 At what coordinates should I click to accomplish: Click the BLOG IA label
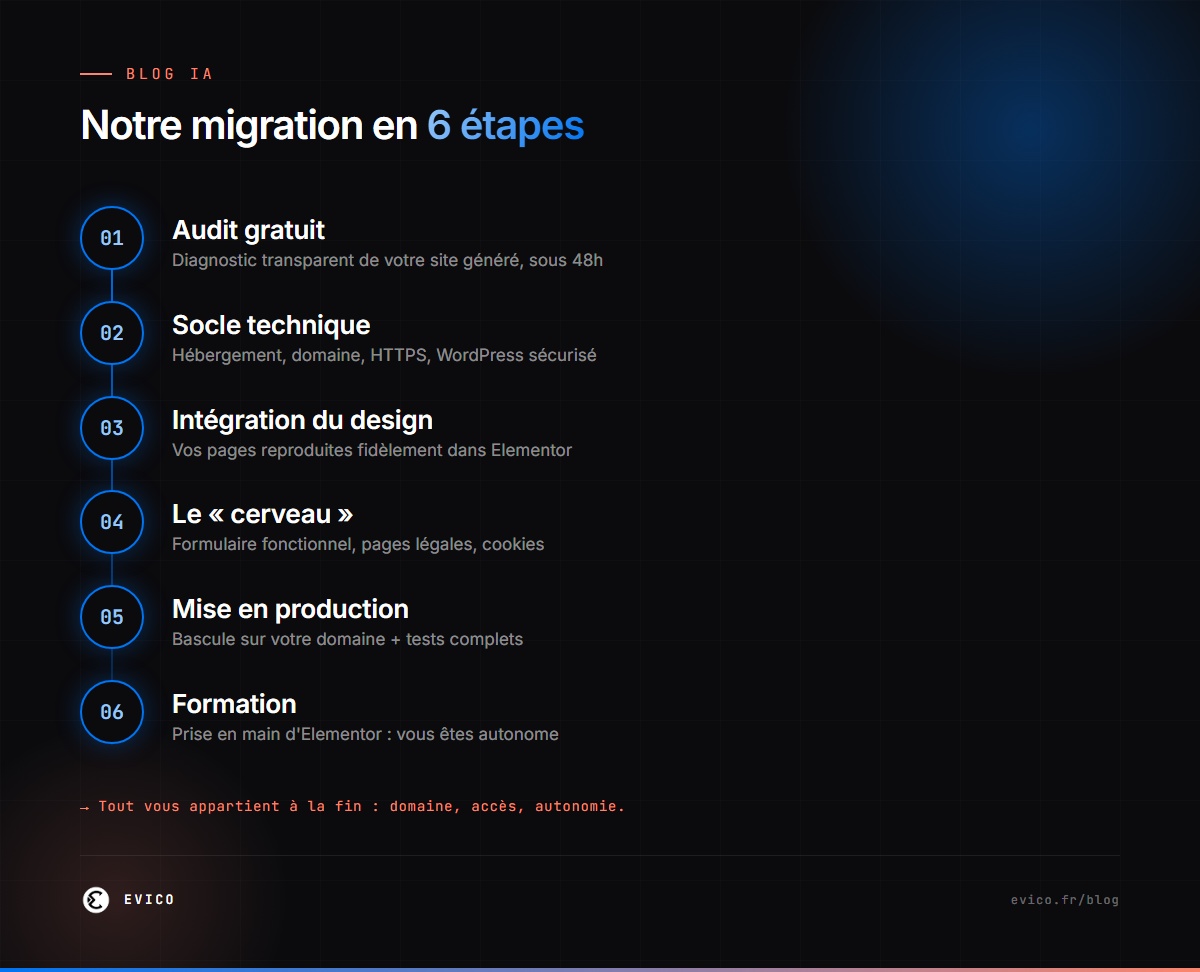coord(169,74)
